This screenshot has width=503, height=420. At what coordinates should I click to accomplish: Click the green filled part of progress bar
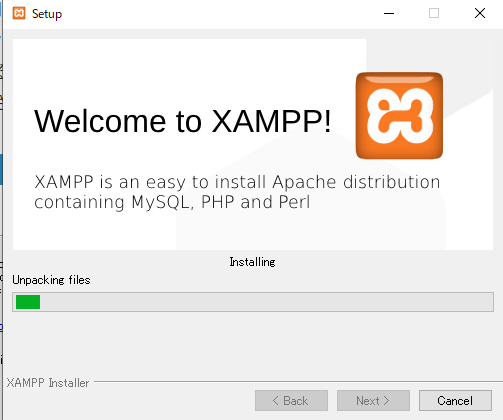[x=28, y=302]
